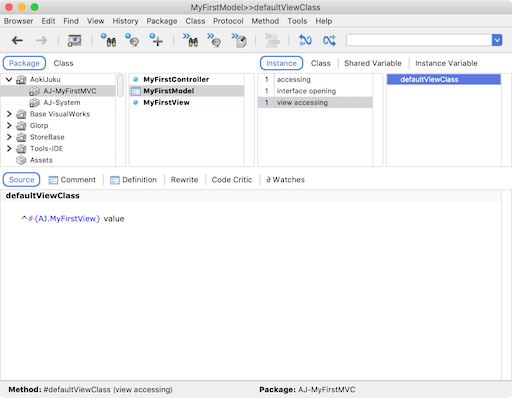Viewport: 512px width, 398px height.
Task: Expand the Base VisualWorks bundle
Action: point(9,114)
